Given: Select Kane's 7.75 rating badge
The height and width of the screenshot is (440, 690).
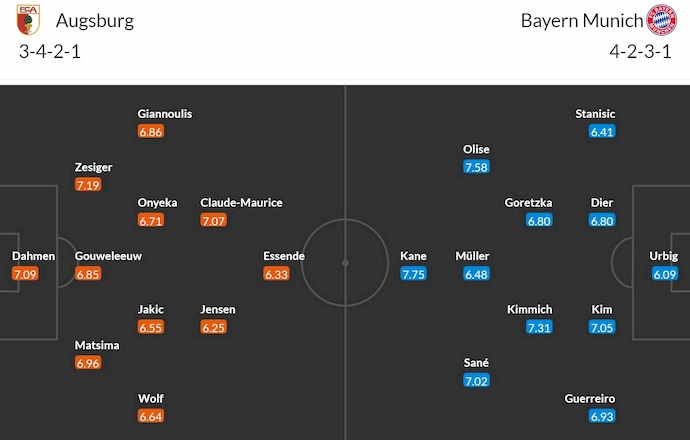Looking at the screenshot, I should [413, 274].
